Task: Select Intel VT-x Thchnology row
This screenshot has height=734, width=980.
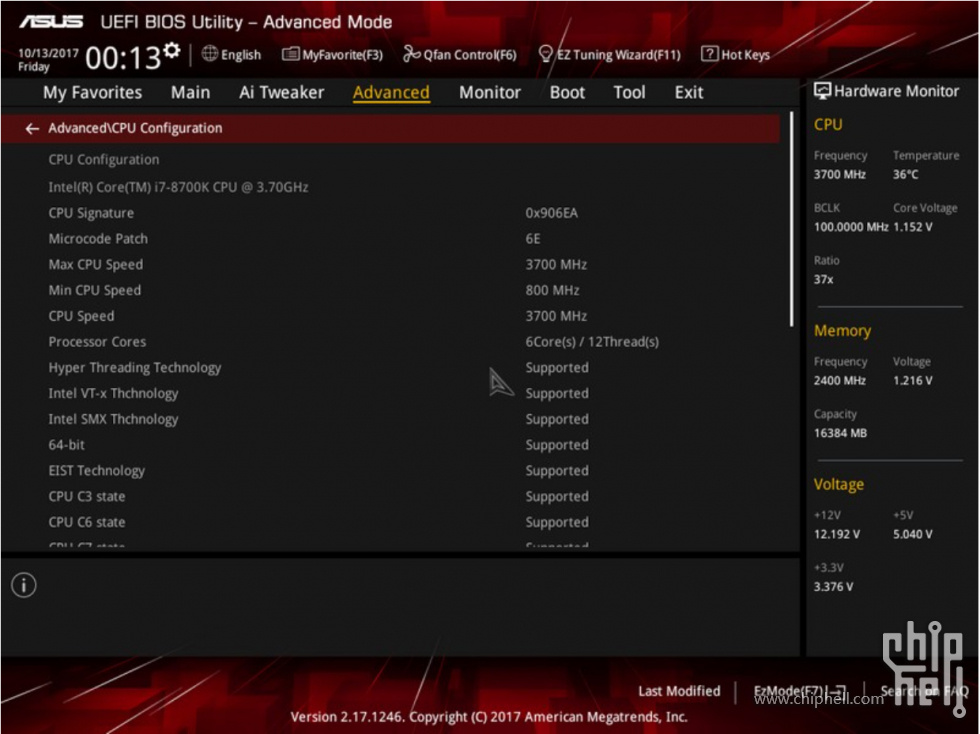Action: point(390,393)
